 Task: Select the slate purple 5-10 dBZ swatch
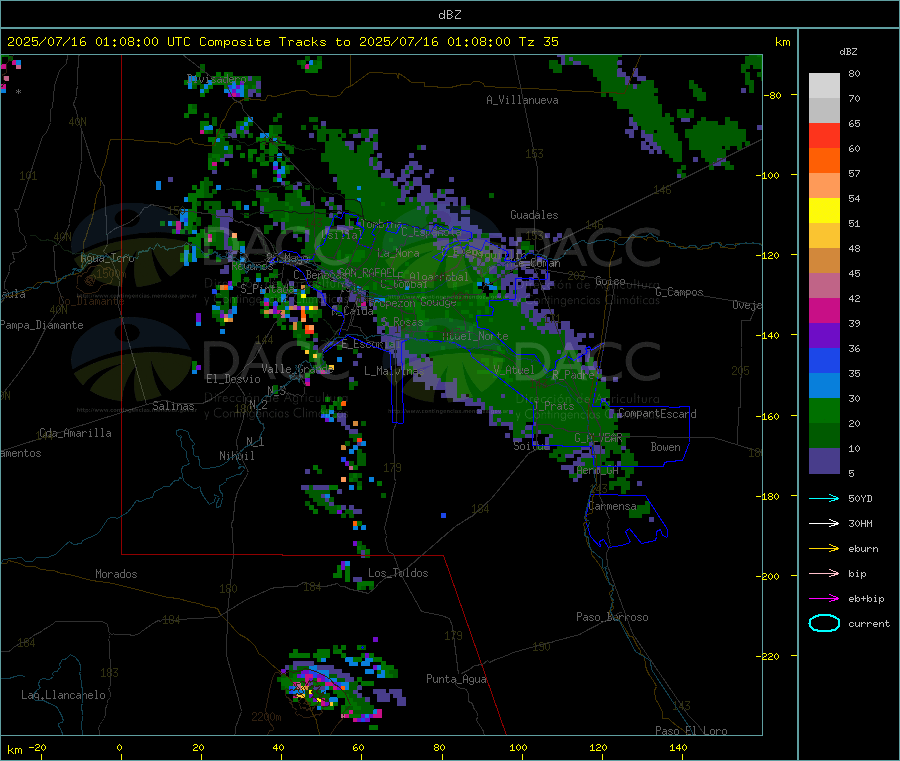[x=824, y=461]
